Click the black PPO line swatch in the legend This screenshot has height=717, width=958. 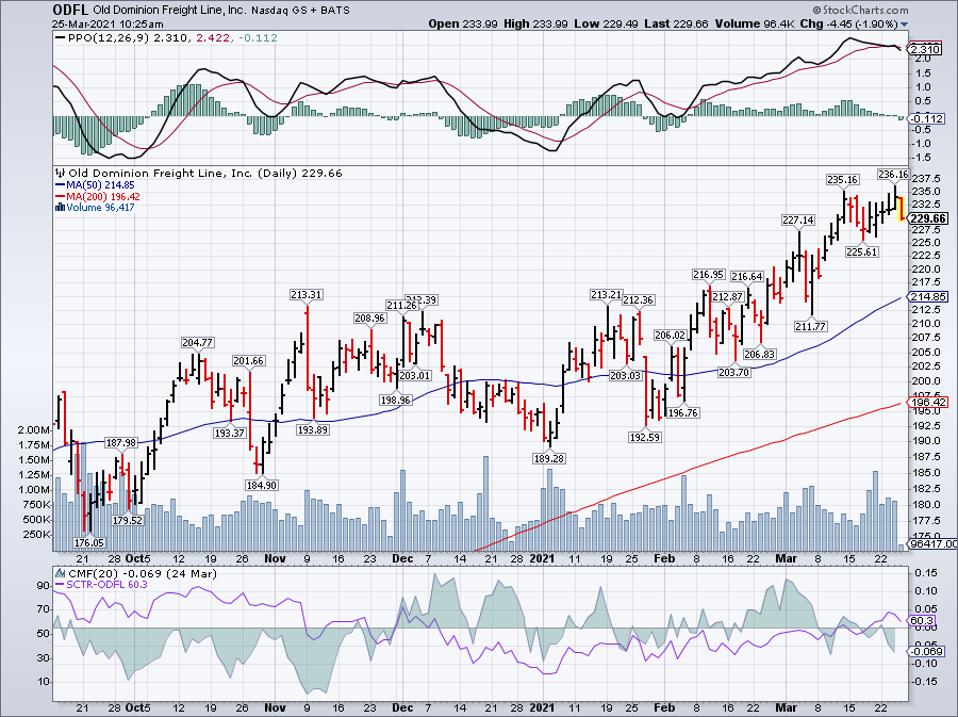tap(60, 38)
